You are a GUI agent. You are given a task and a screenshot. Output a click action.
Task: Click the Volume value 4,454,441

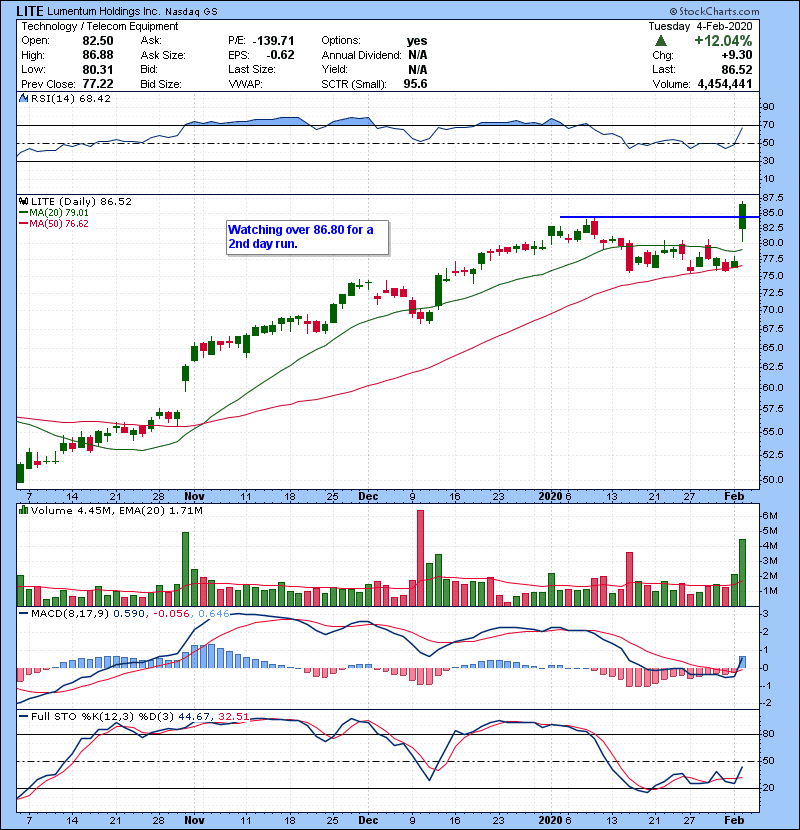724,84
